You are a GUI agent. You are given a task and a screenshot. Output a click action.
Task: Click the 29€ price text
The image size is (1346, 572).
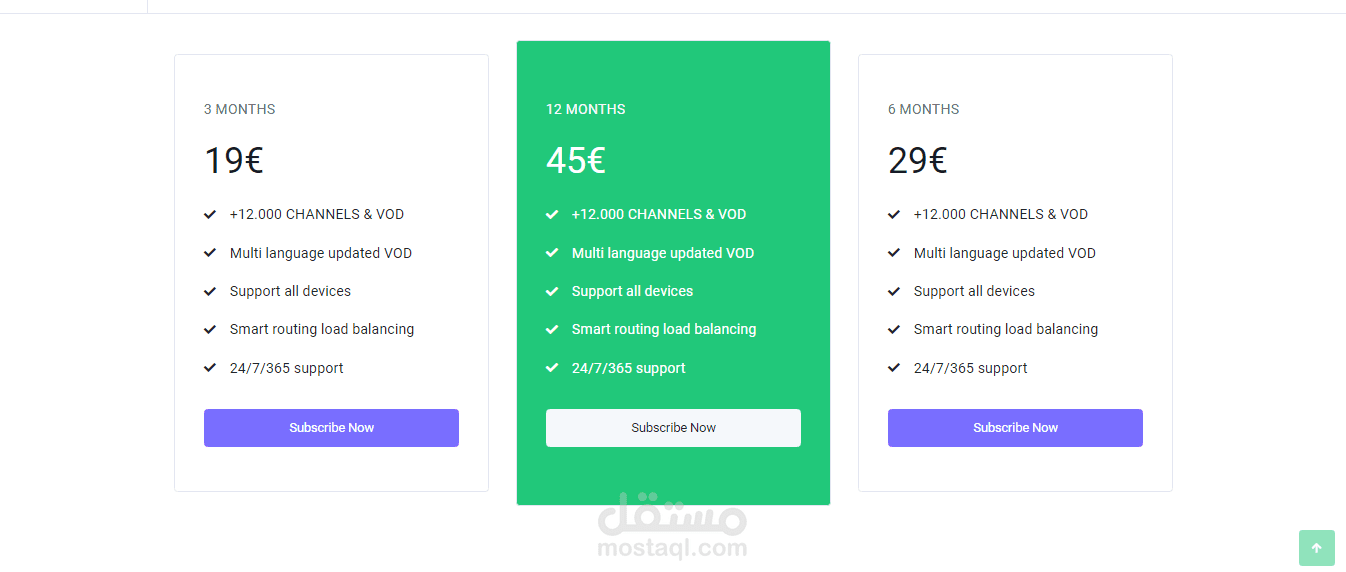(x=918, y=160)
